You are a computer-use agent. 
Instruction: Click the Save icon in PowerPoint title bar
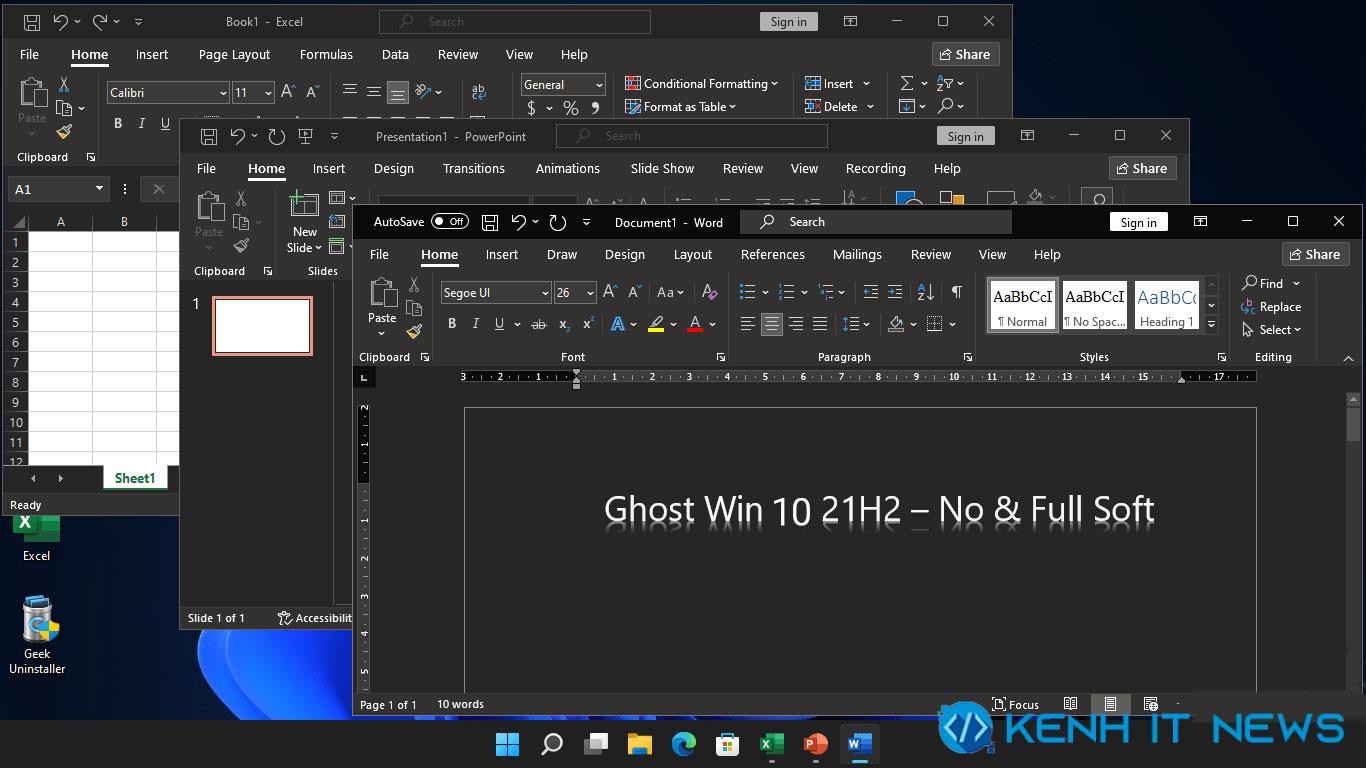pyautogui.click(x=209, y=136)
